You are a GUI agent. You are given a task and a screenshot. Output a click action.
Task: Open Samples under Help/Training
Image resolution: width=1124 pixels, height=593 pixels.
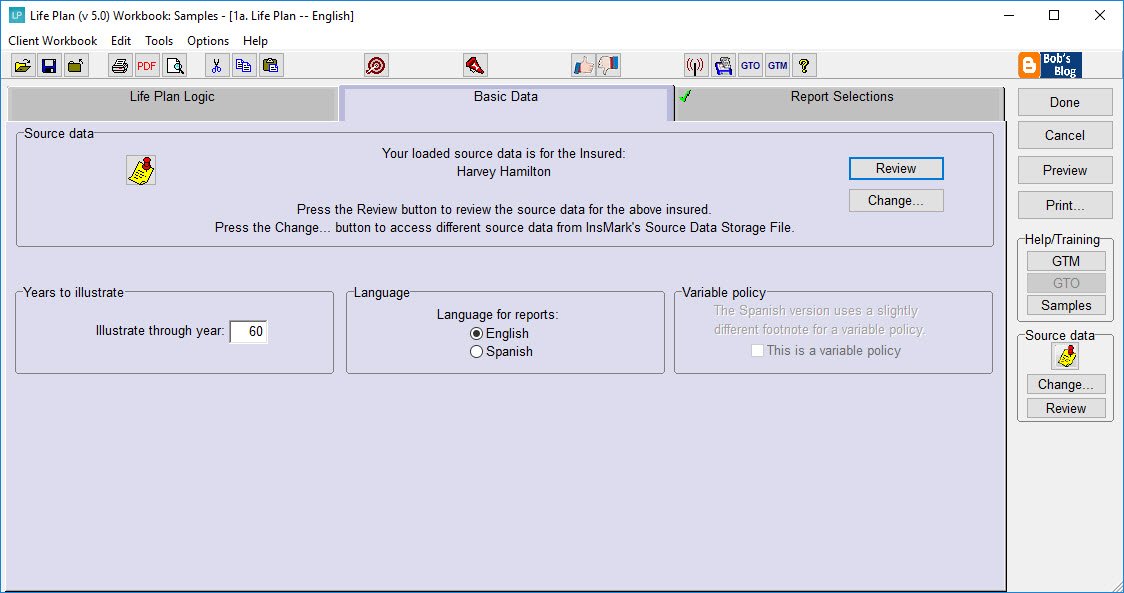click(1065, 305)
